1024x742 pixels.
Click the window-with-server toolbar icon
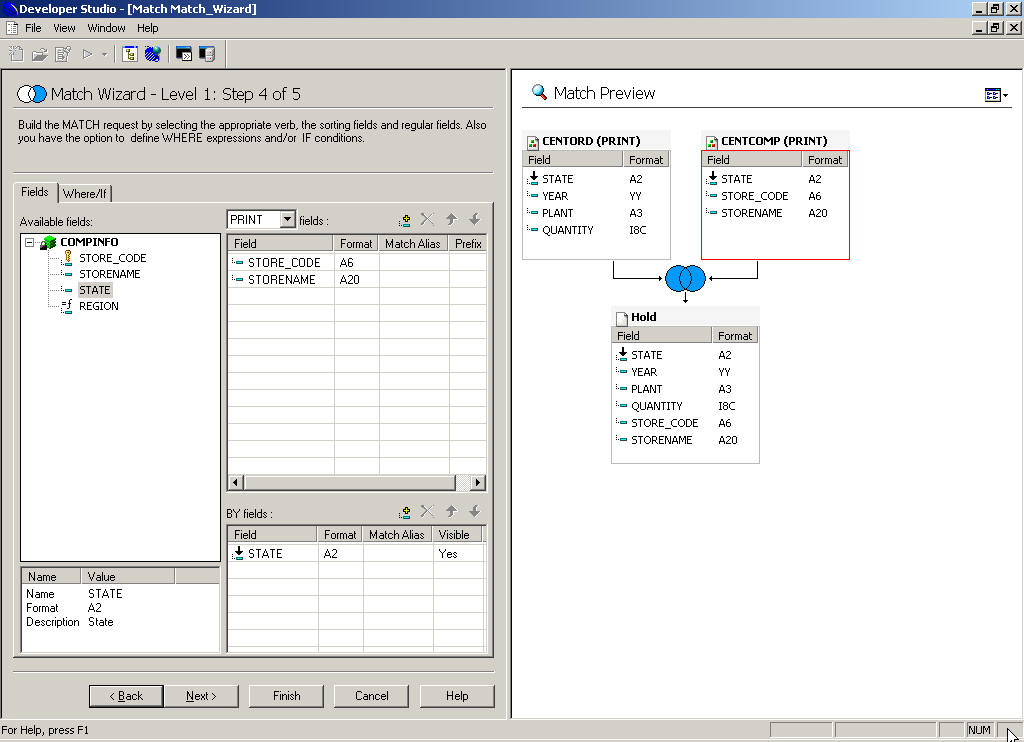click(x=207, y=54)
